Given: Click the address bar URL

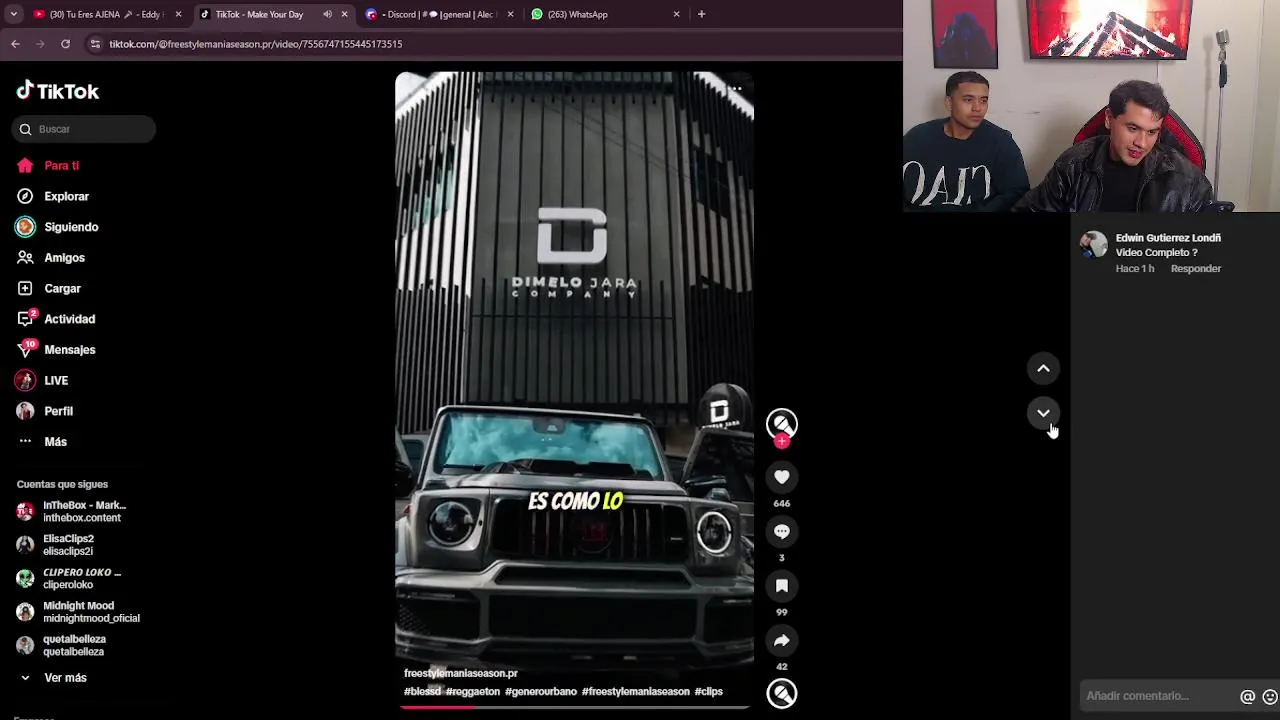Looking at the screenshot, I should tap(256, 44).
